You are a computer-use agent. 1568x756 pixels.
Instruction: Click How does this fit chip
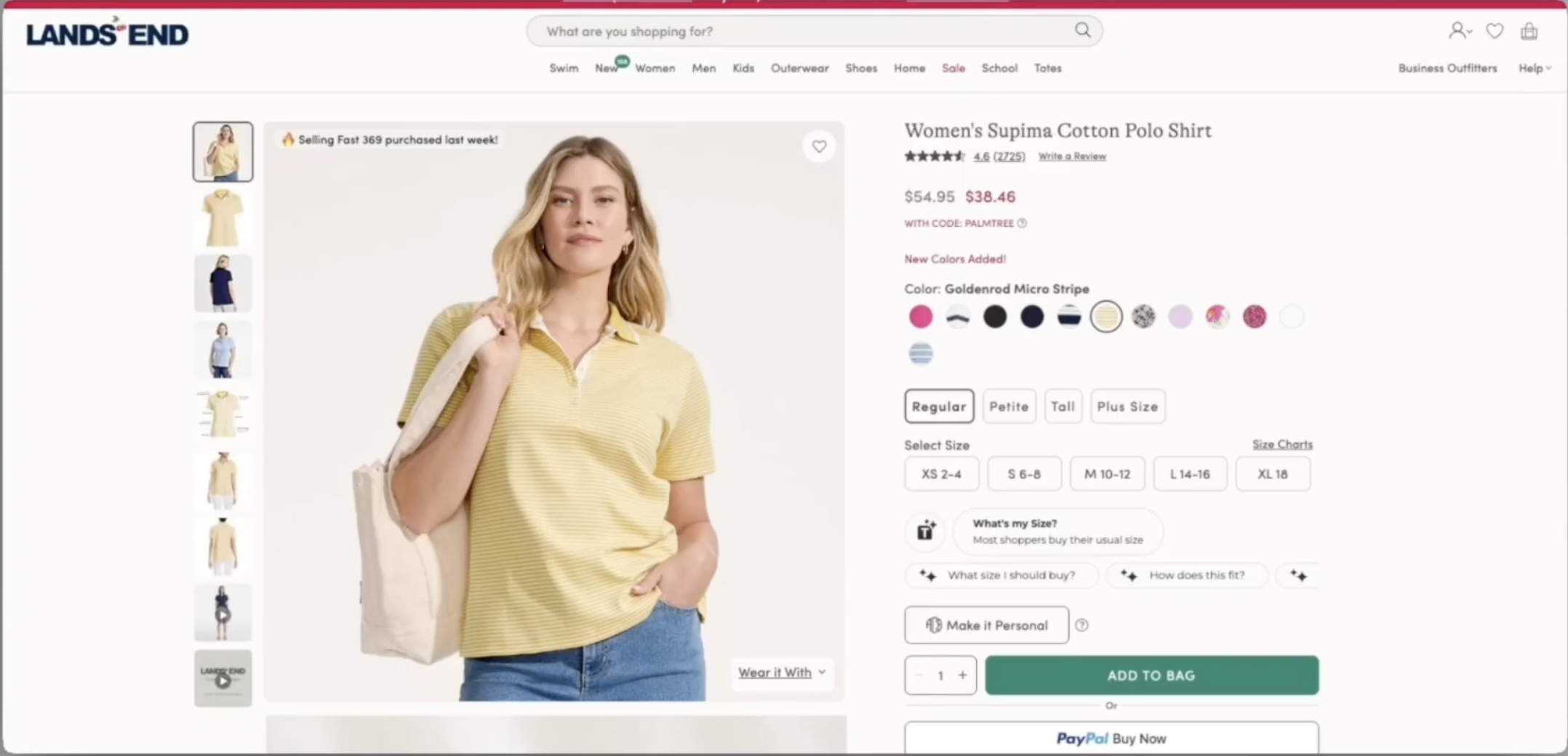point(1186,576)
